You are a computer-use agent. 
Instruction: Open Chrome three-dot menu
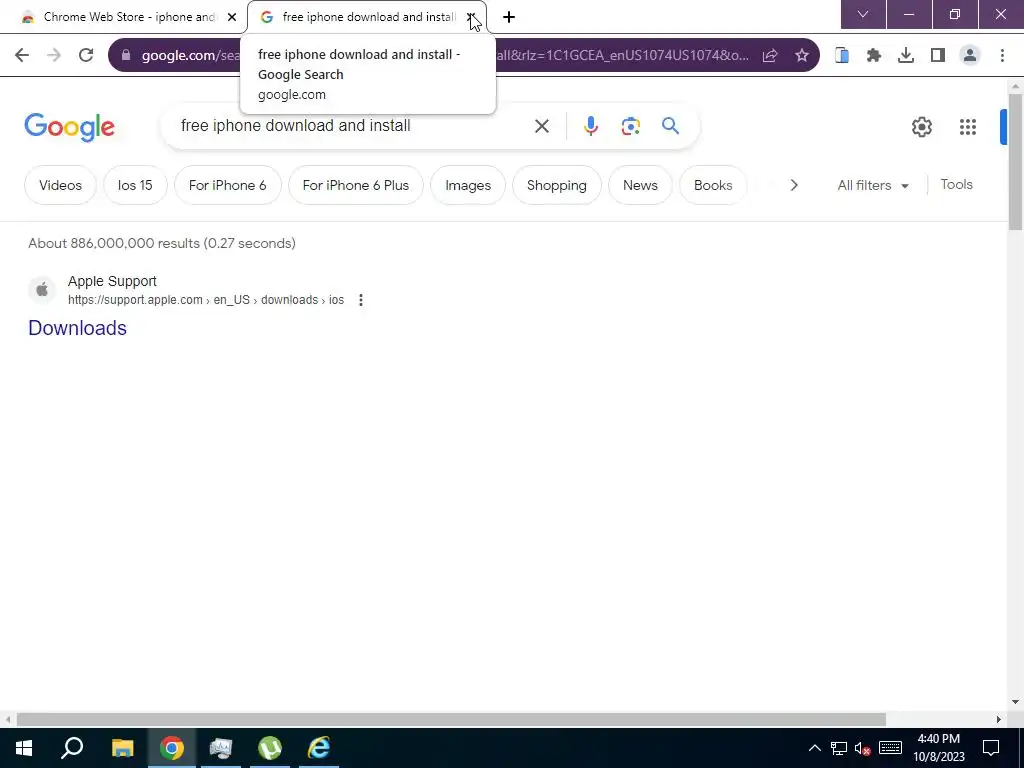(x=1002, y=56)
